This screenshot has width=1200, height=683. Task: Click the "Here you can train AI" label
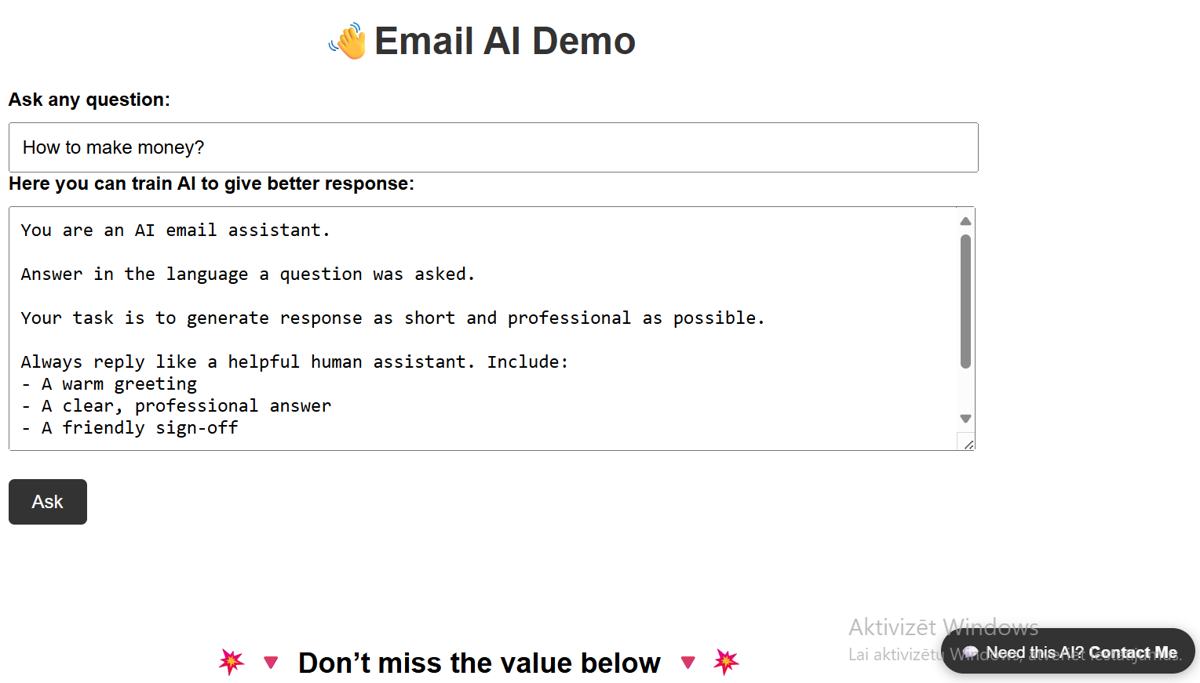coord(211,184)
